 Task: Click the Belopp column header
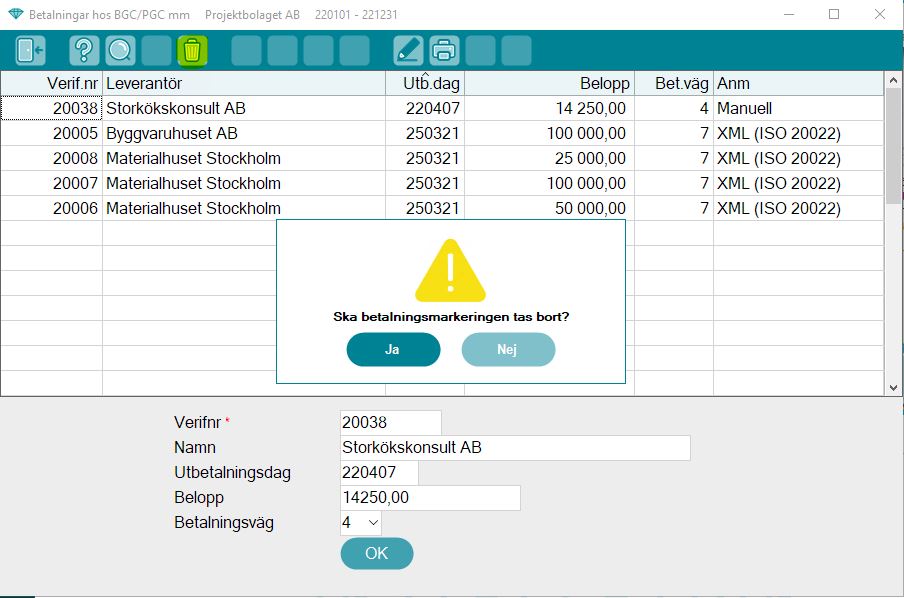point(549,84)
